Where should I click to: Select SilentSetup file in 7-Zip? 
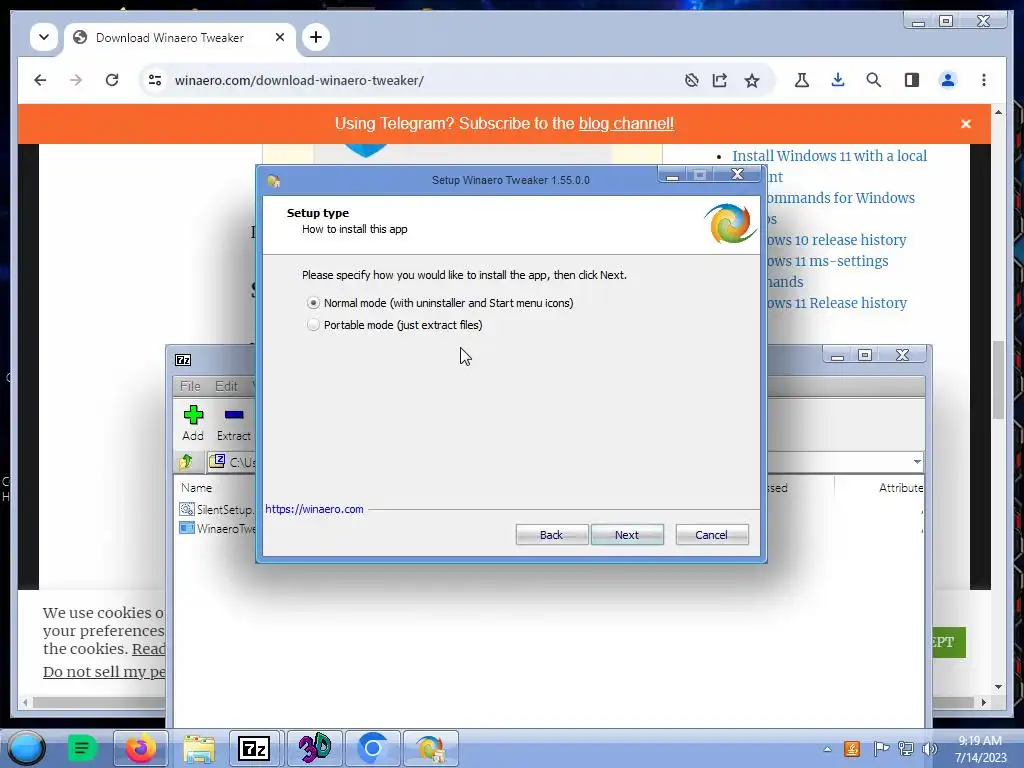point(216,509)
